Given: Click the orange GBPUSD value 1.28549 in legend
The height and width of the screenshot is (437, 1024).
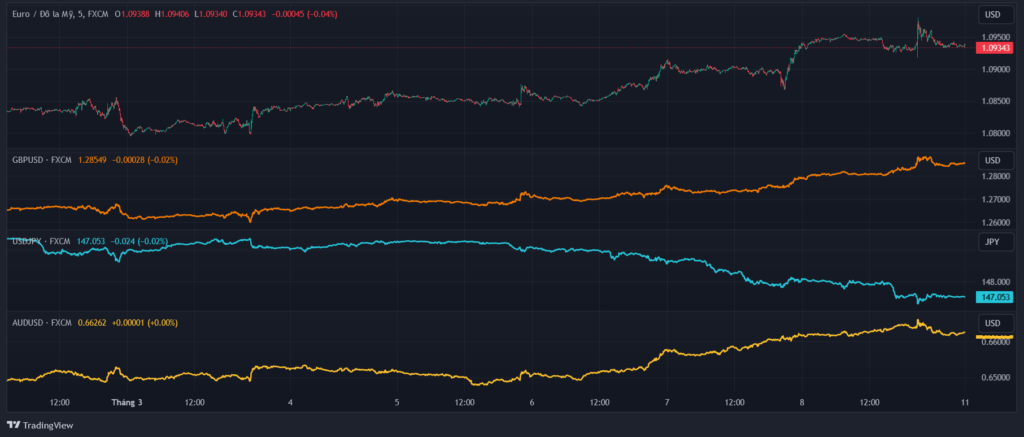Looking at the screenshot, I should click(x=93, y=160).
